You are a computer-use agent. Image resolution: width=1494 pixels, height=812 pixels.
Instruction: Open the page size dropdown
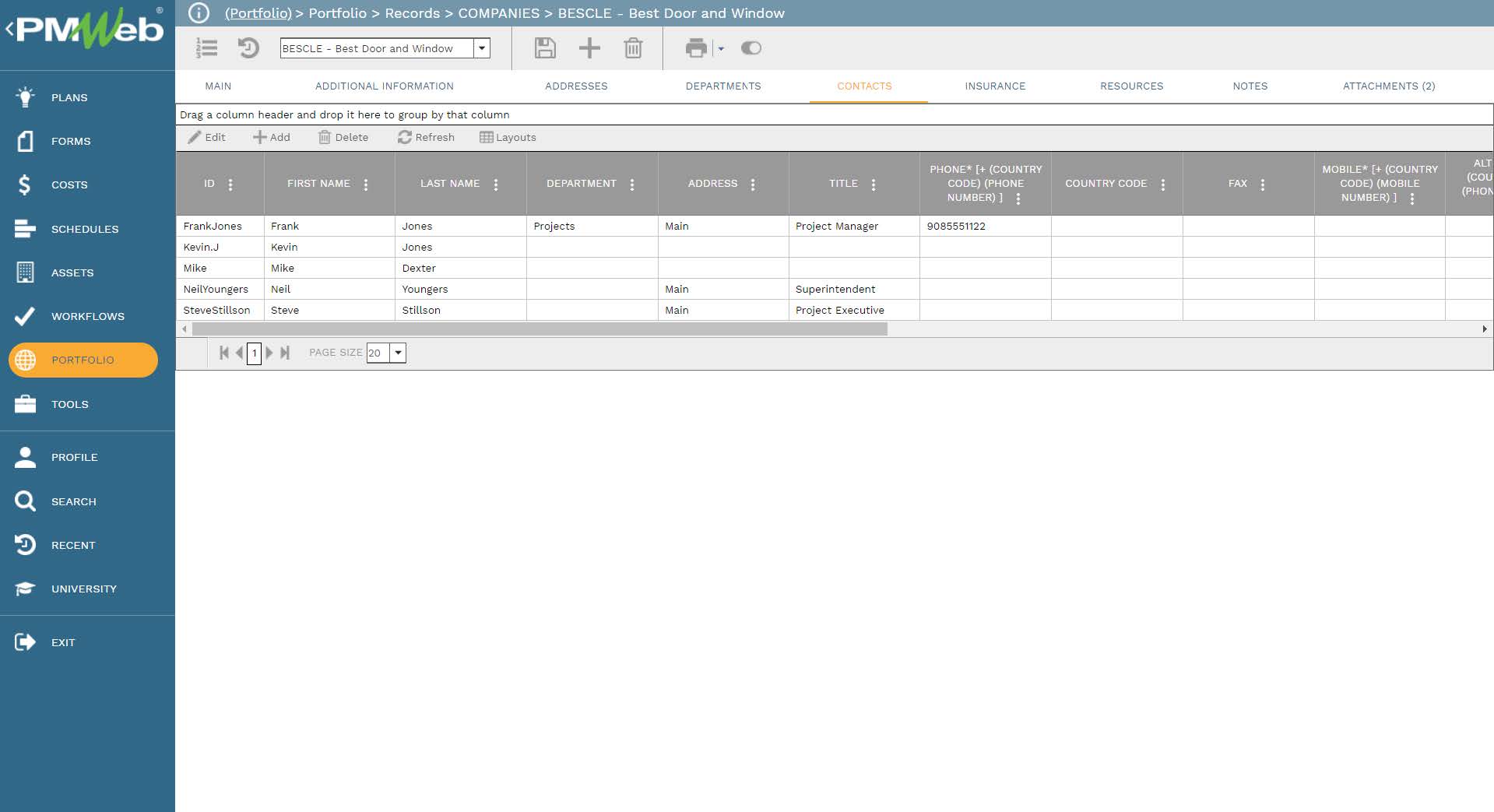tap(398, 353)
